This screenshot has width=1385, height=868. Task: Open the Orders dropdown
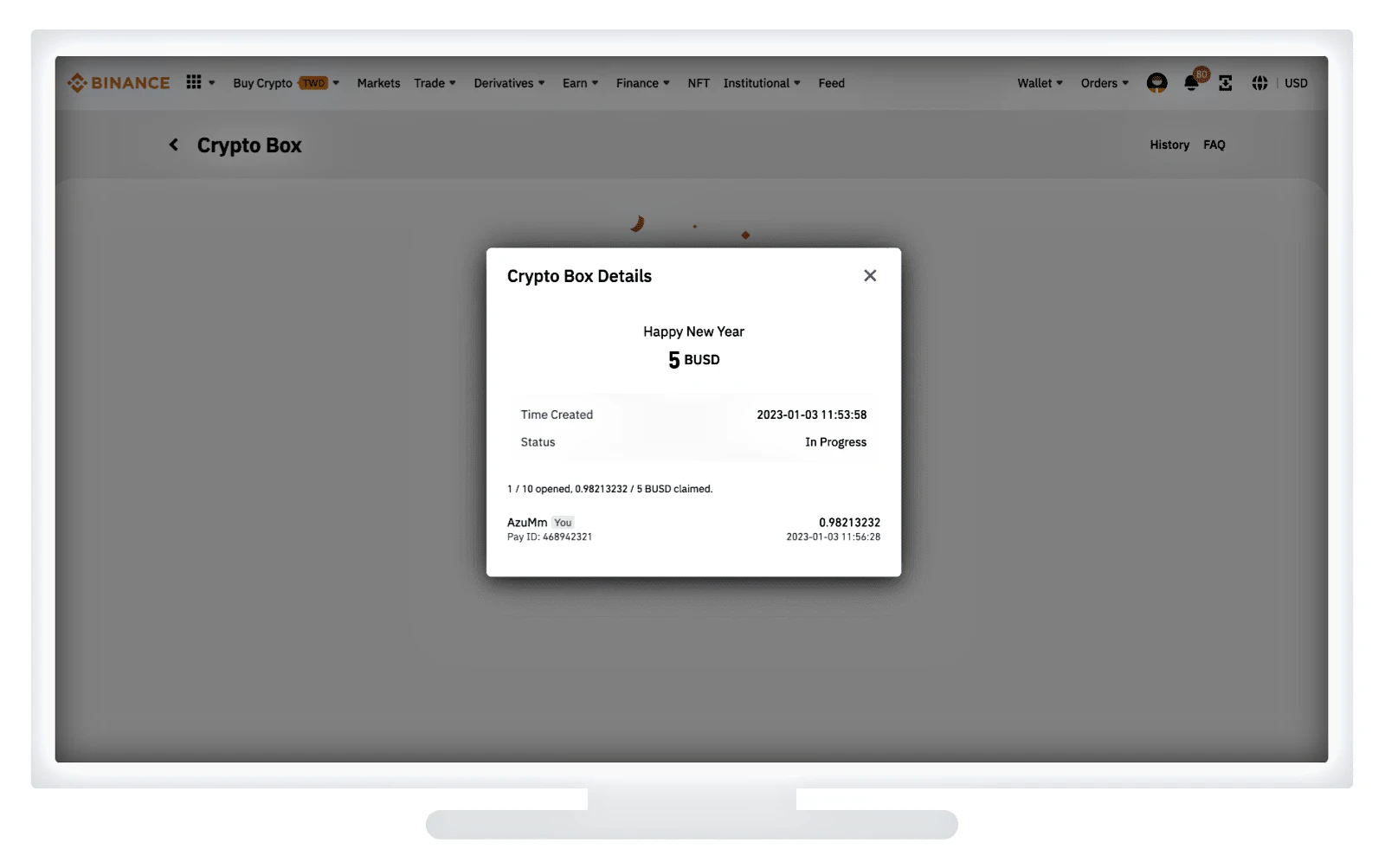pyautogui.click(x=1105, y=83)
